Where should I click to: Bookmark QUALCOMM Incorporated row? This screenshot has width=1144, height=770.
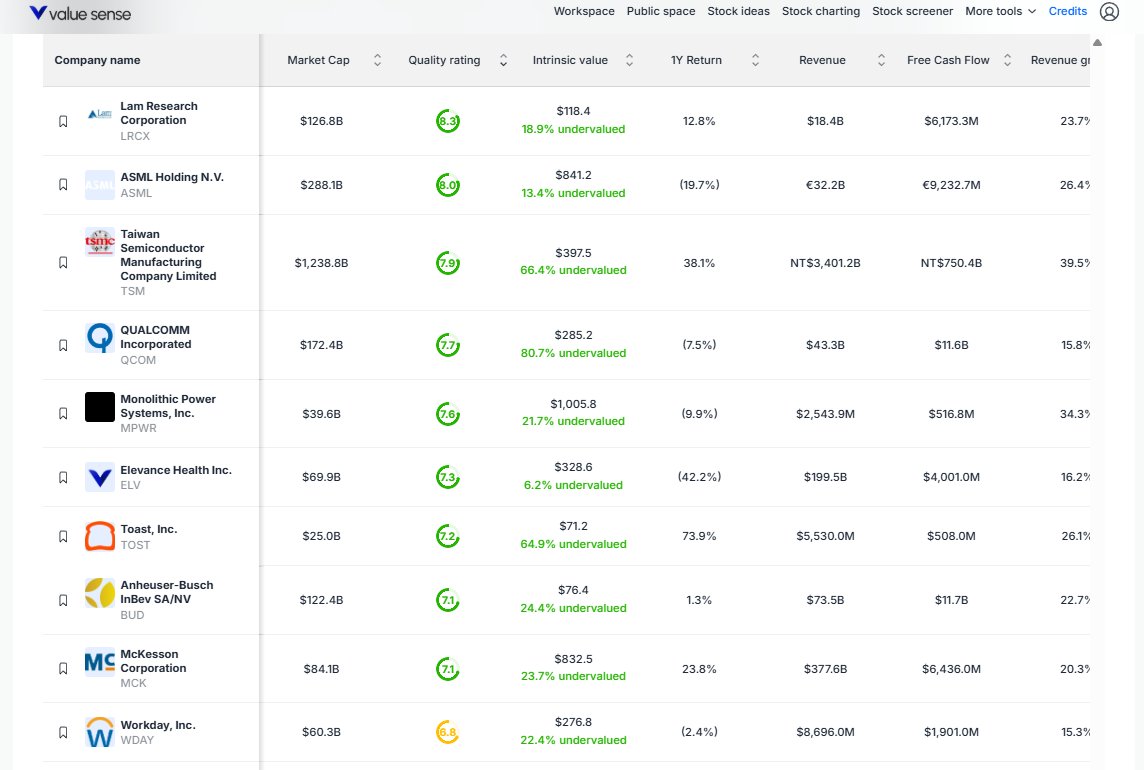(x=63, y=345)
